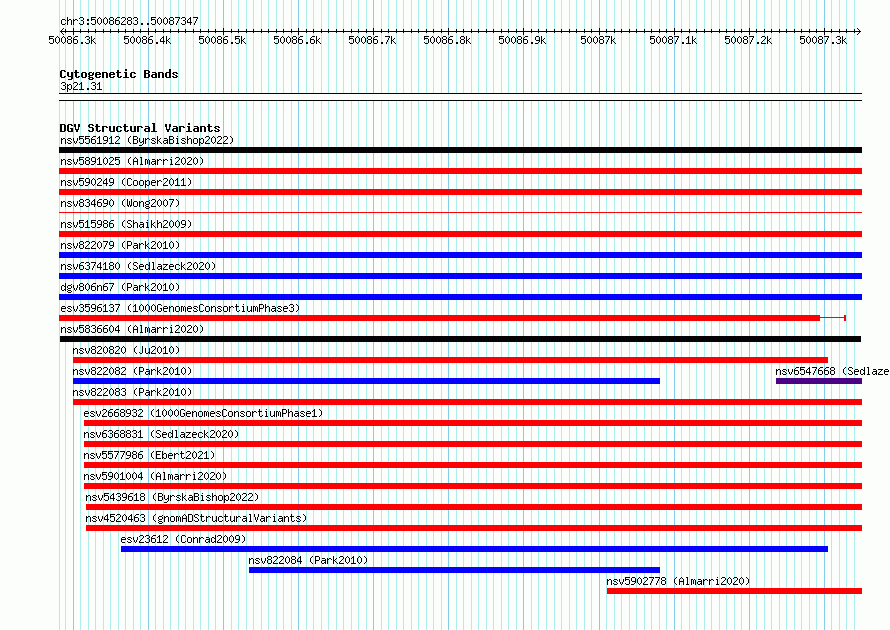Click the thin tail of esv3596137 bar
Viewport: 890px width, 630px height.
coord(833,318)
